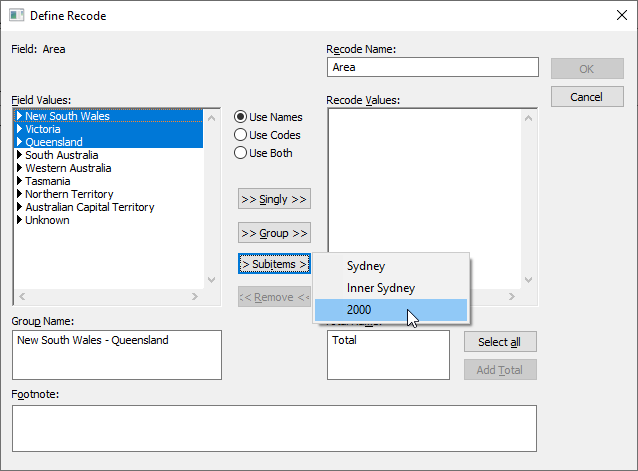
Task: Expand the Queensland tree arrow
Action: 20,143
